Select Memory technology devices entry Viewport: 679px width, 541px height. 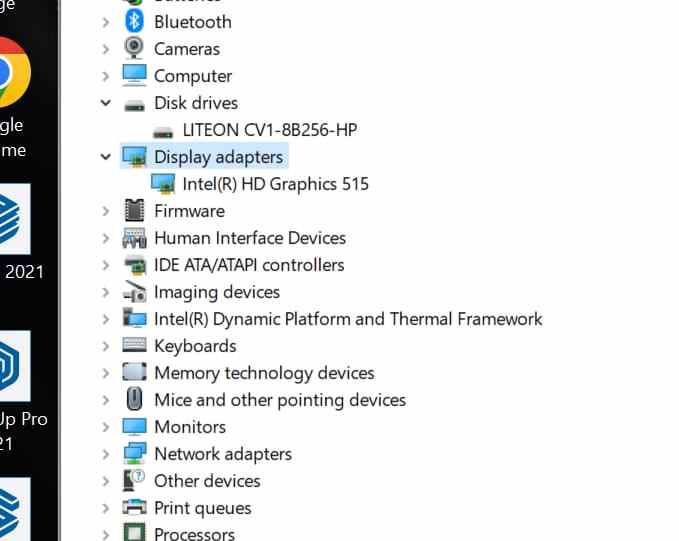[264, 373]
